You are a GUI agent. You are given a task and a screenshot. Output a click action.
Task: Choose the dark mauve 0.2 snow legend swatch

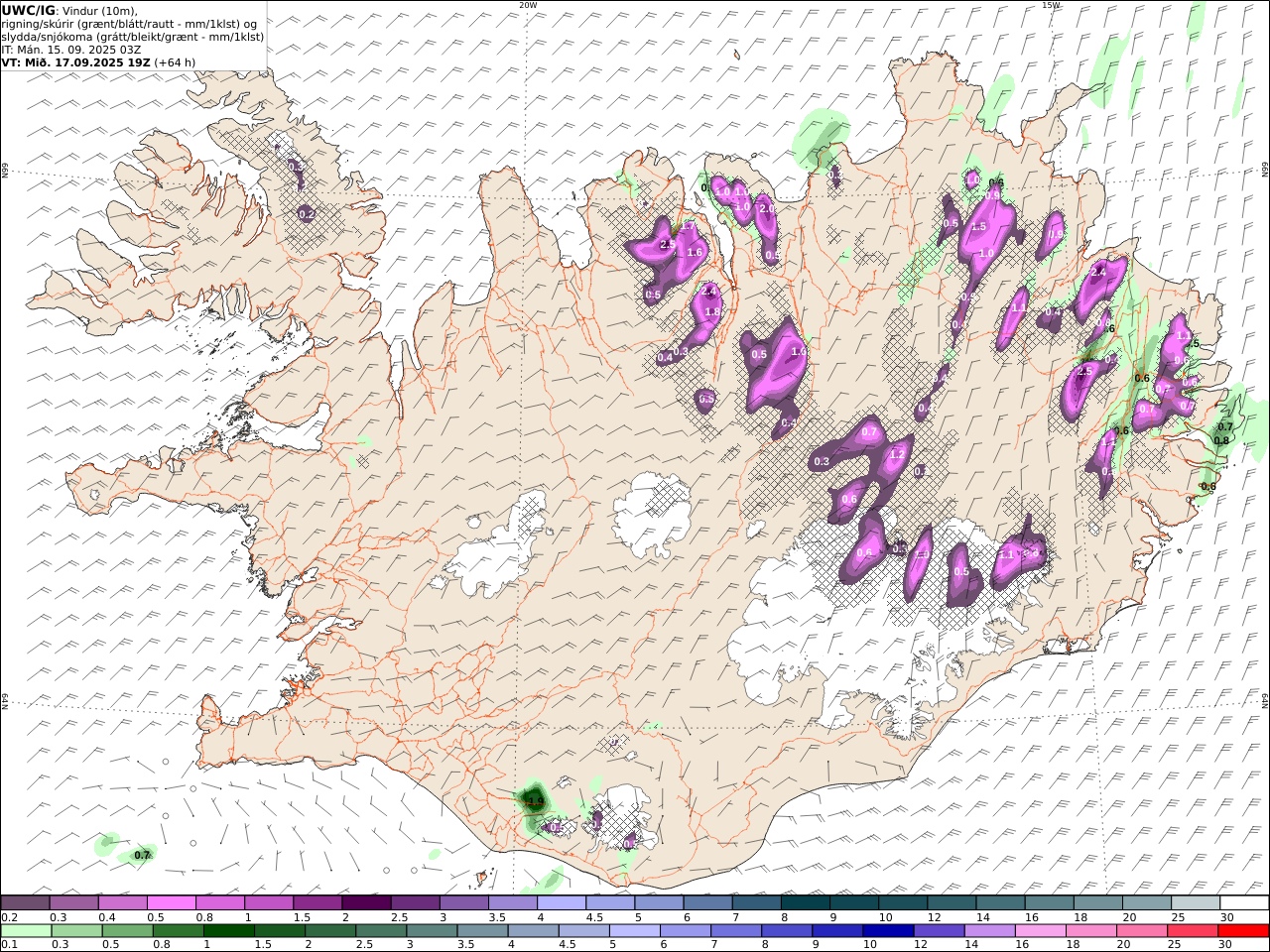tap(26, 902)
